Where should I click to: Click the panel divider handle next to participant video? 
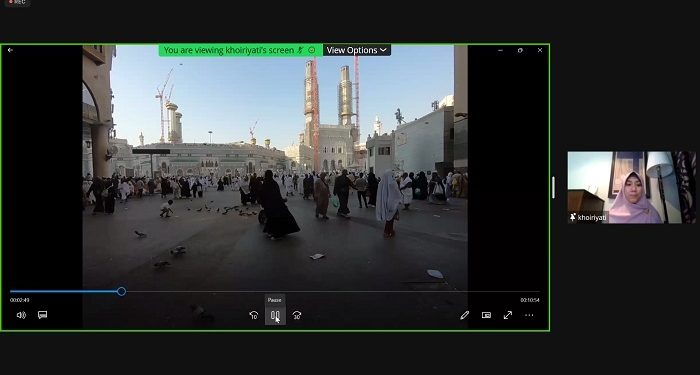[x=554, y=188]
